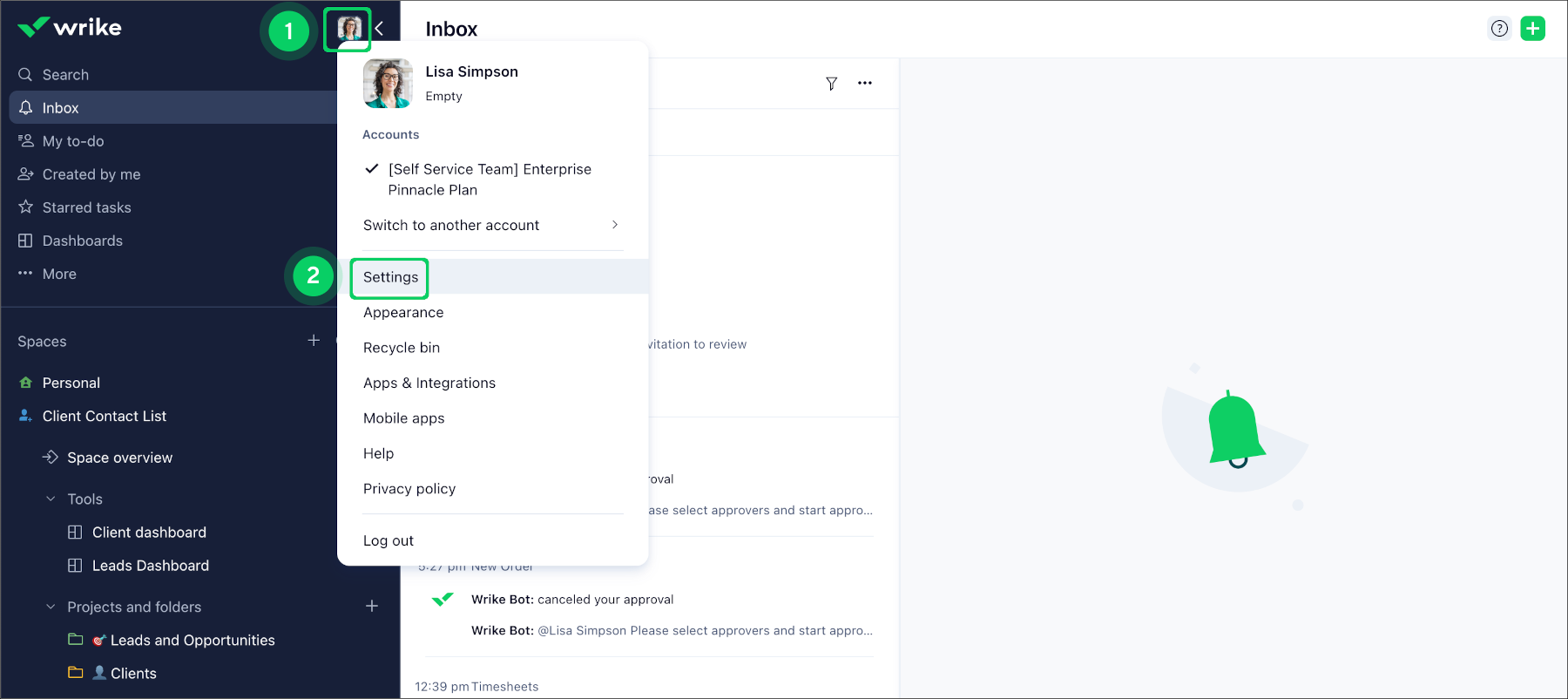Click the My to-do icon
1568x699 pixels.
25,141
